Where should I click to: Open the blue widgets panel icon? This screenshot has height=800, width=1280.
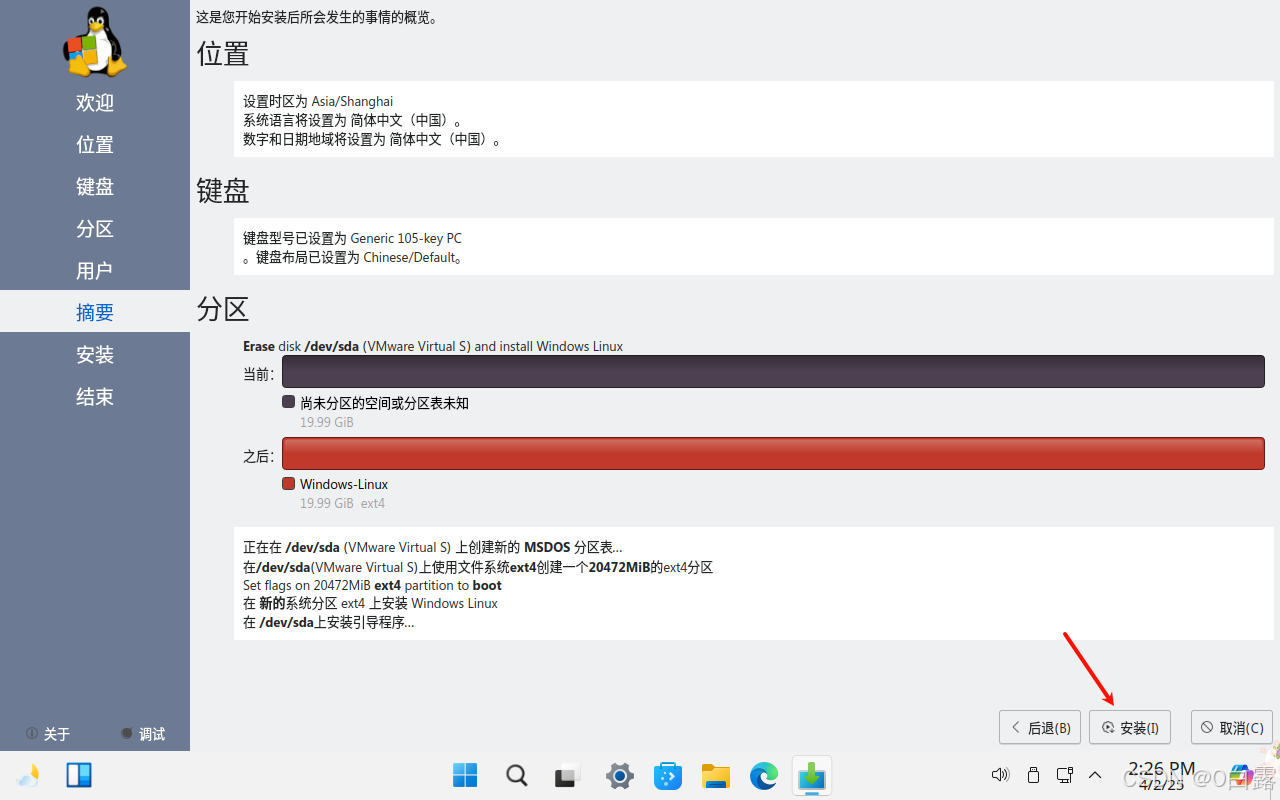[x=79, y=775]
